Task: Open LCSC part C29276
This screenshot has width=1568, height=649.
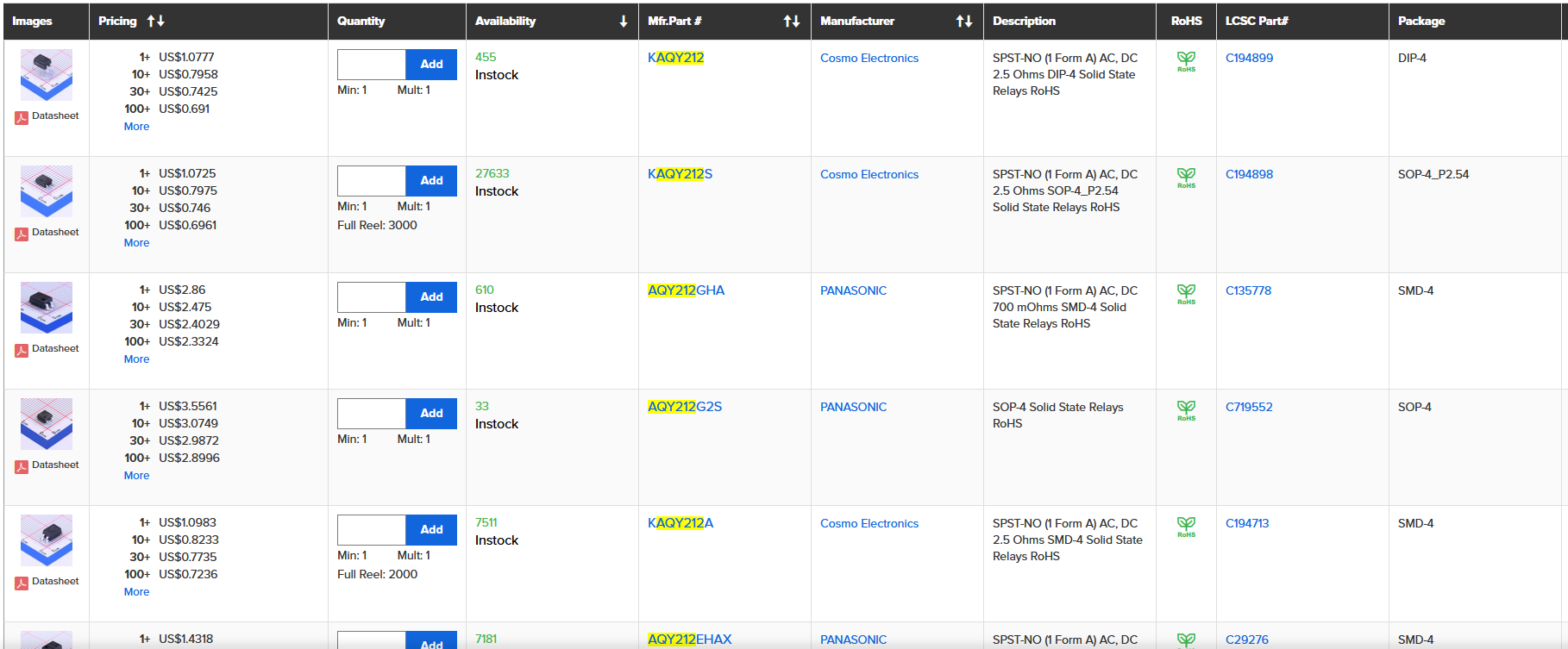Action: point(1247,640)
